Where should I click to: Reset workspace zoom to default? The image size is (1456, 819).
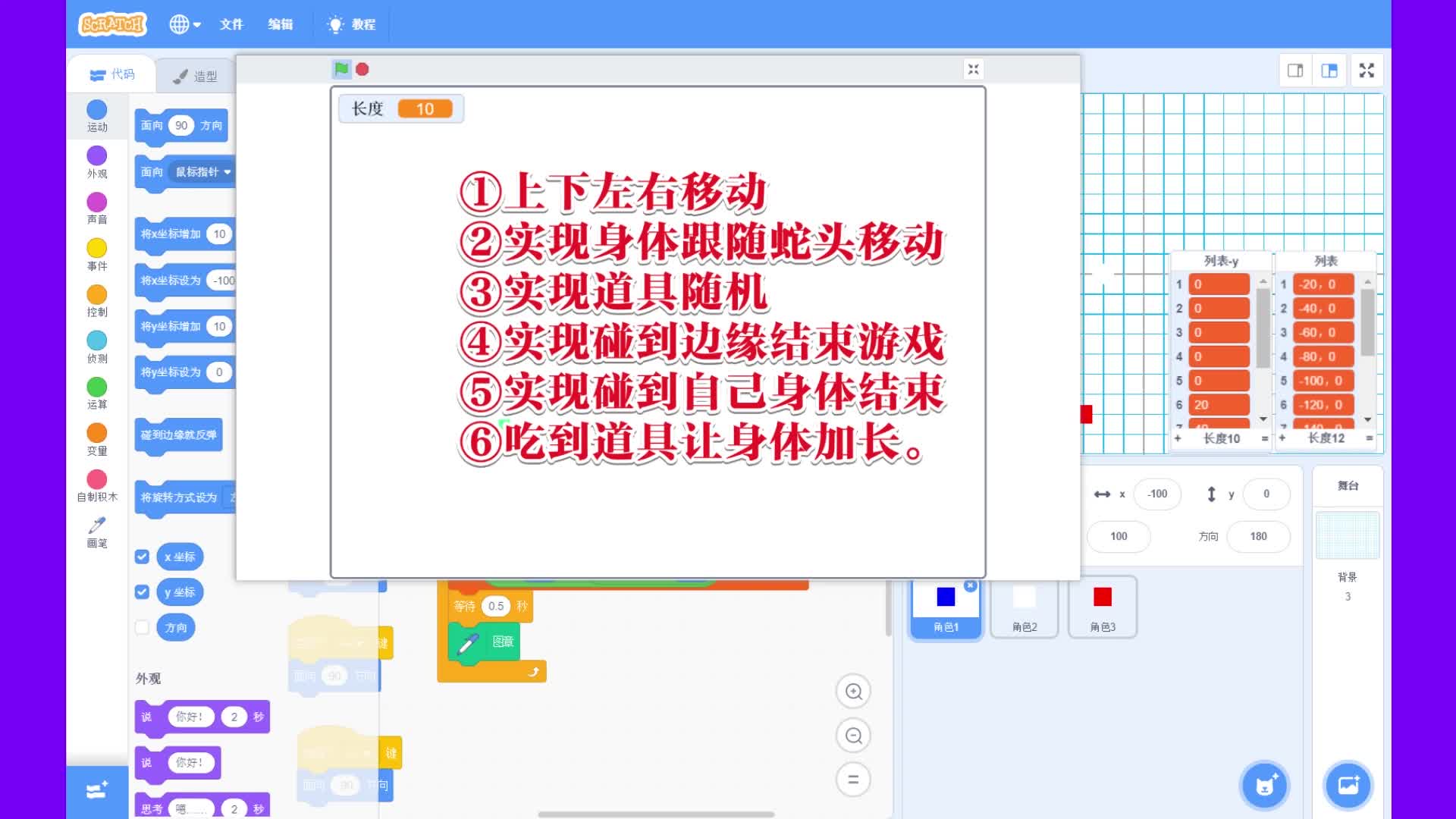click(x=853, y=780)
